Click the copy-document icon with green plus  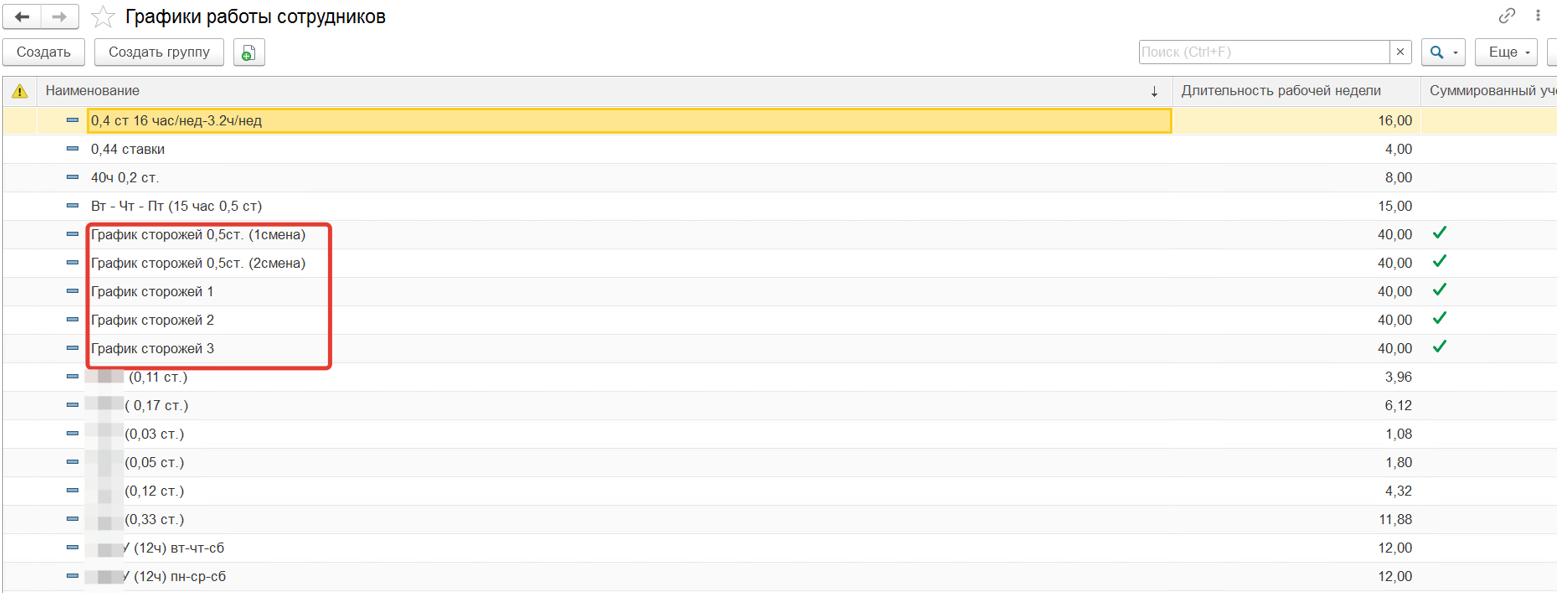249,52
